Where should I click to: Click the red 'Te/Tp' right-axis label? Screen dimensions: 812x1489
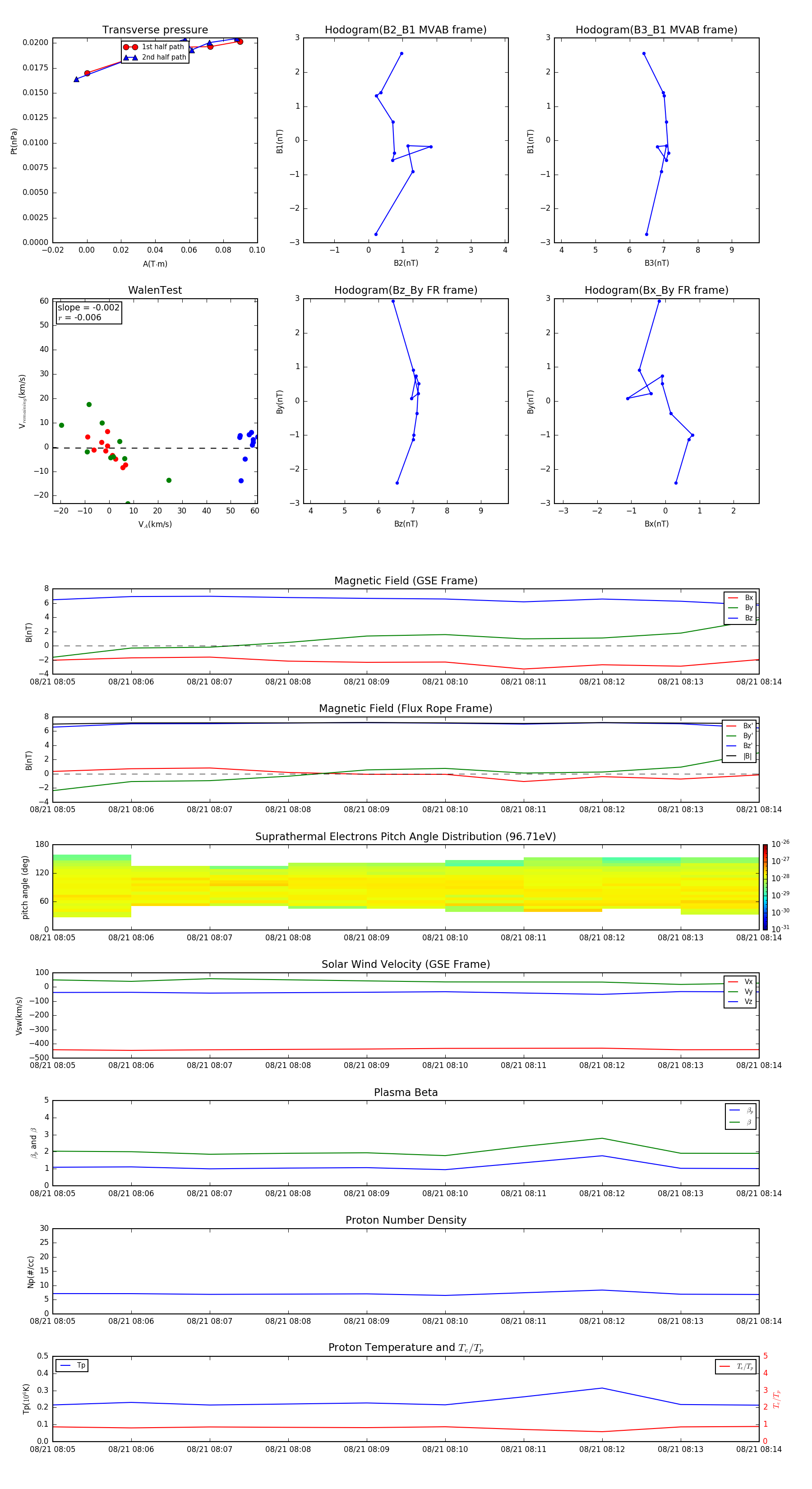click(776, 1399)
